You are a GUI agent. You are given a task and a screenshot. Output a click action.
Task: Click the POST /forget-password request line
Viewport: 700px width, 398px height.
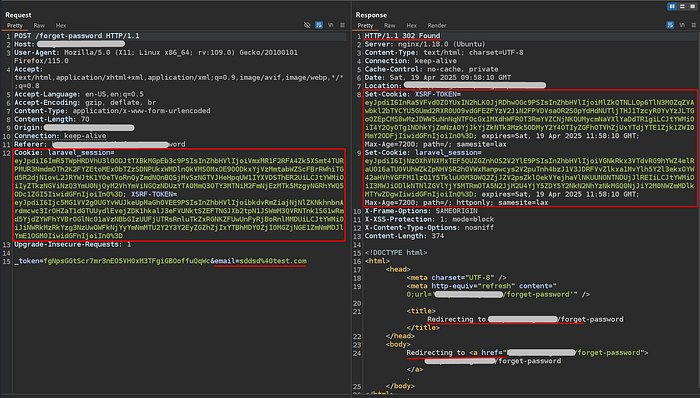[77, 36]
